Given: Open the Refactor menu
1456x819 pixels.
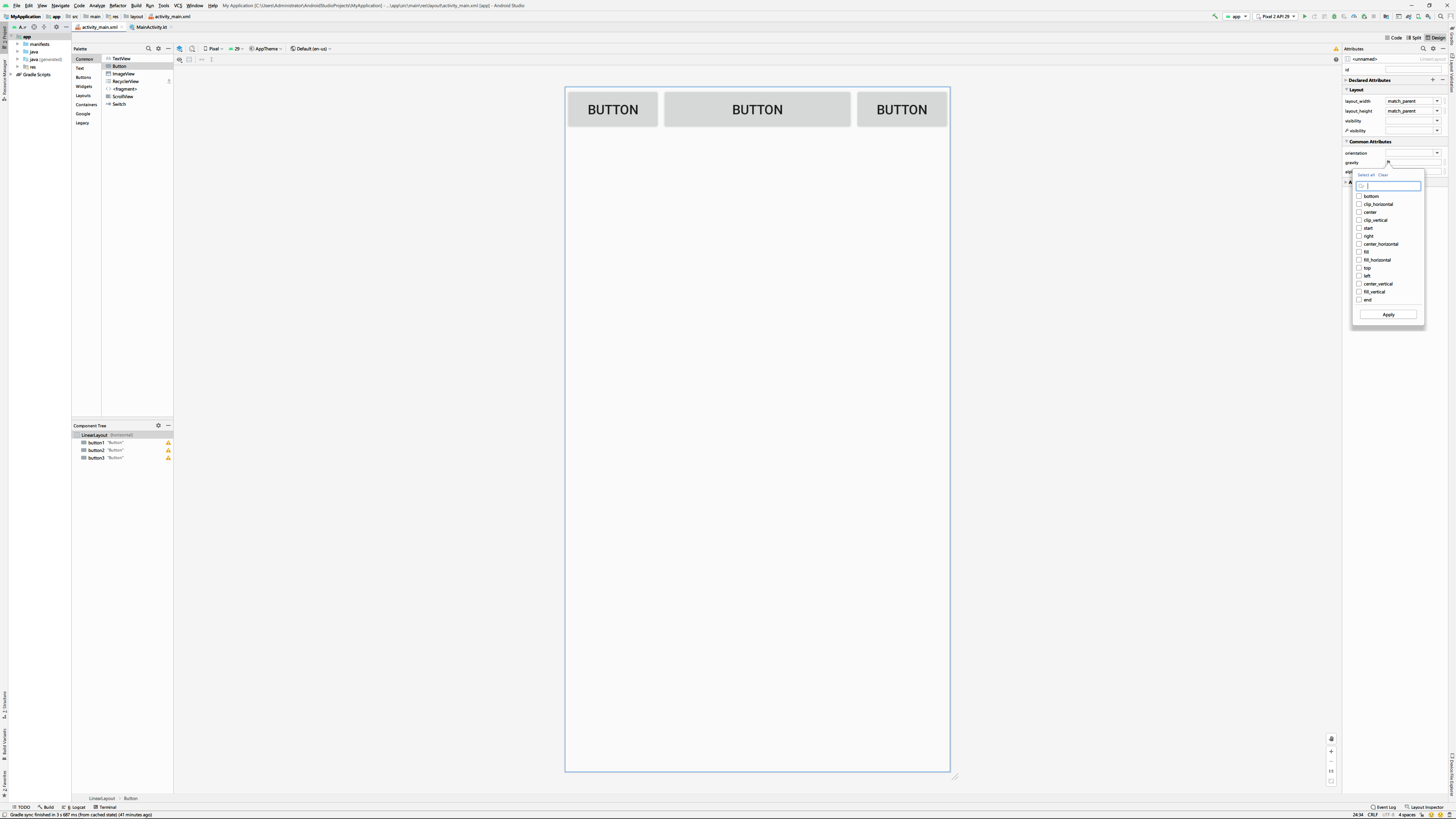Looking at the screenshot, I should pyautogui.click(x=118, y=6).
